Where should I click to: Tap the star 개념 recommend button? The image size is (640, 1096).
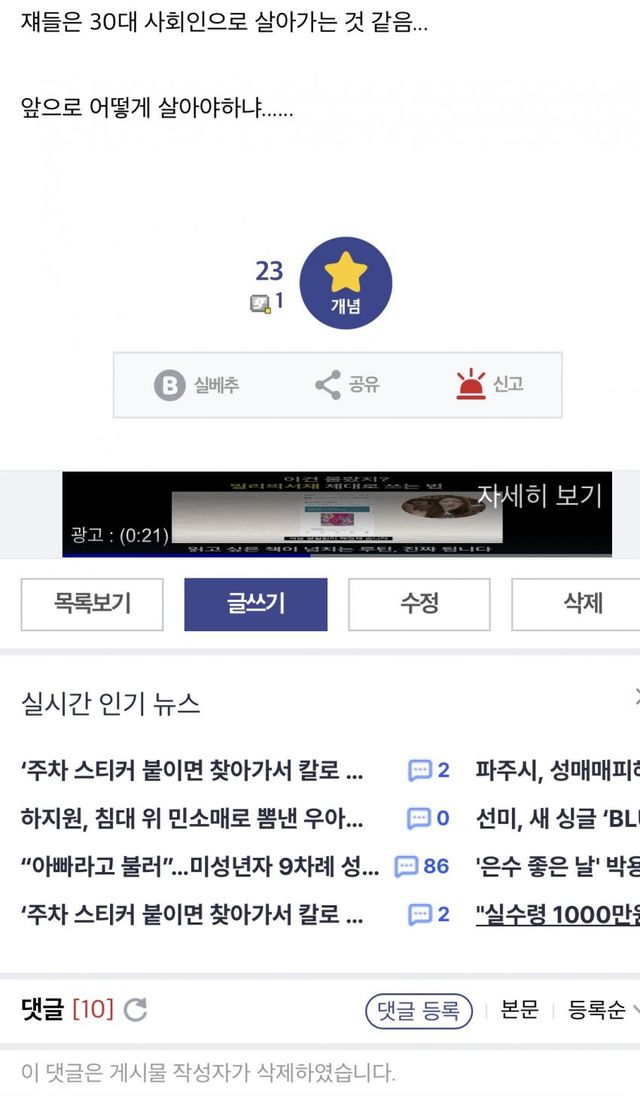(x=346, y=283)
